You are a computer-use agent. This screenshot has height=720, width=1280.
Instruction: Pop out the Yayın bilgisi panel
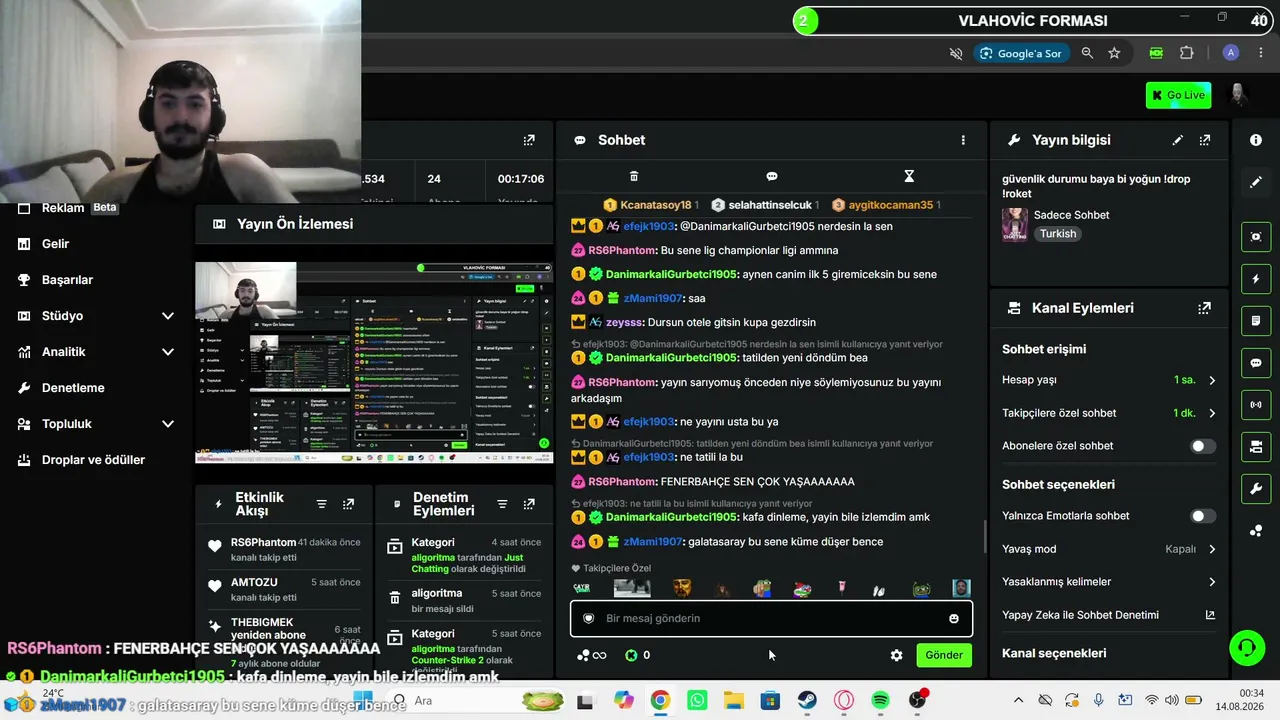point(1205,141)
